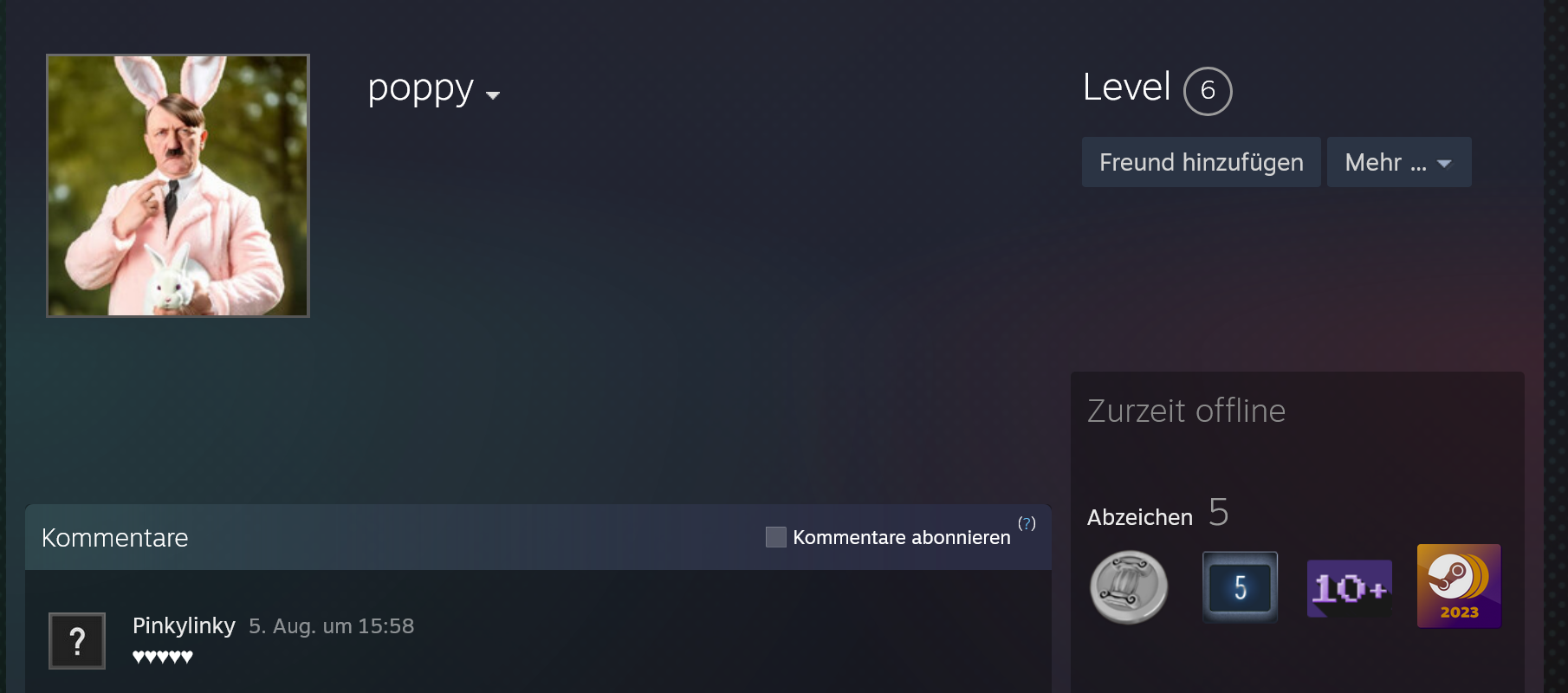The image size is (1568, 693).
Task: Open the purple 10+ games badge
Action: click(x=1350, y=588)
